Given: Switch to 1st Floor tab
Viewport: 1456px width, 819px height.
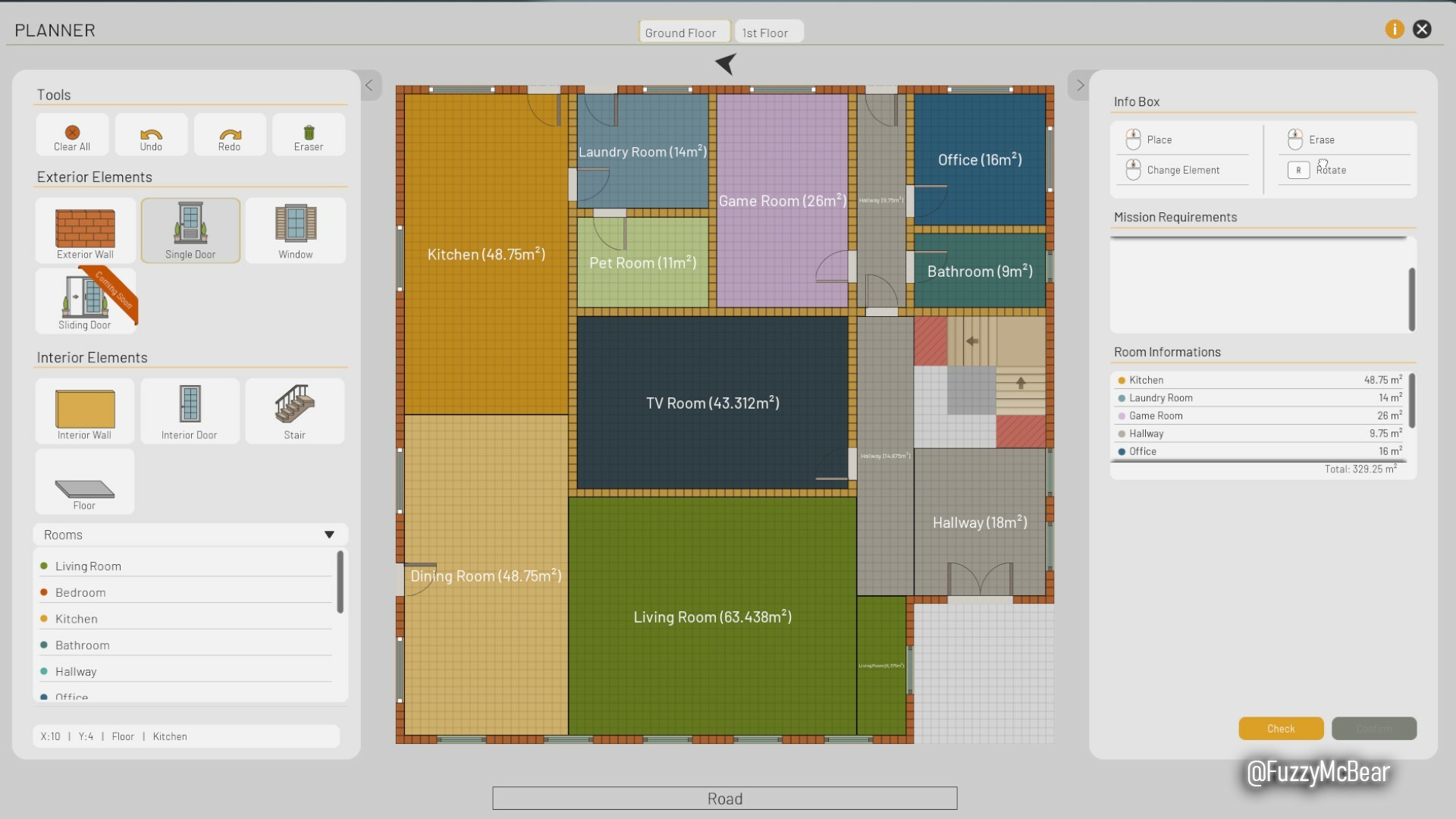Looking at the screenshot, I should pyautogui.click(x=765, y=32).
